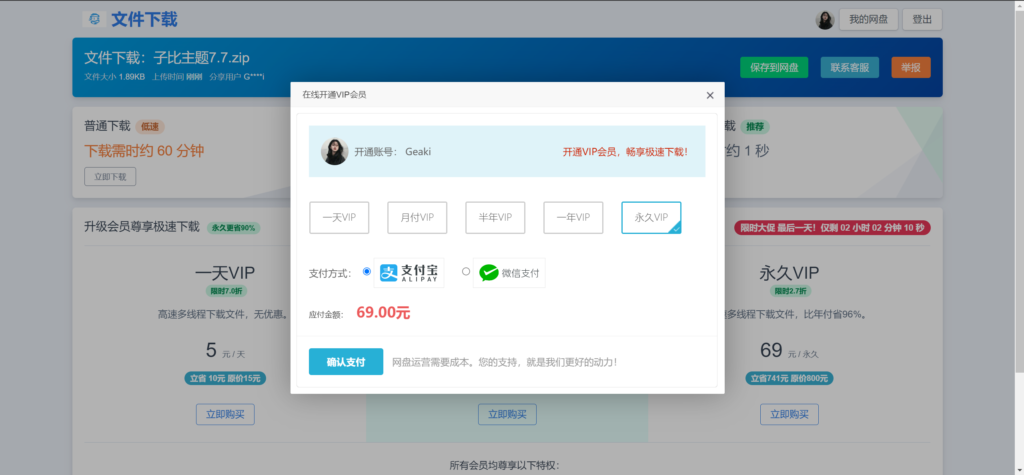
Task: Choose the 一年VIP plan option
Action: [x=573, y=217]
